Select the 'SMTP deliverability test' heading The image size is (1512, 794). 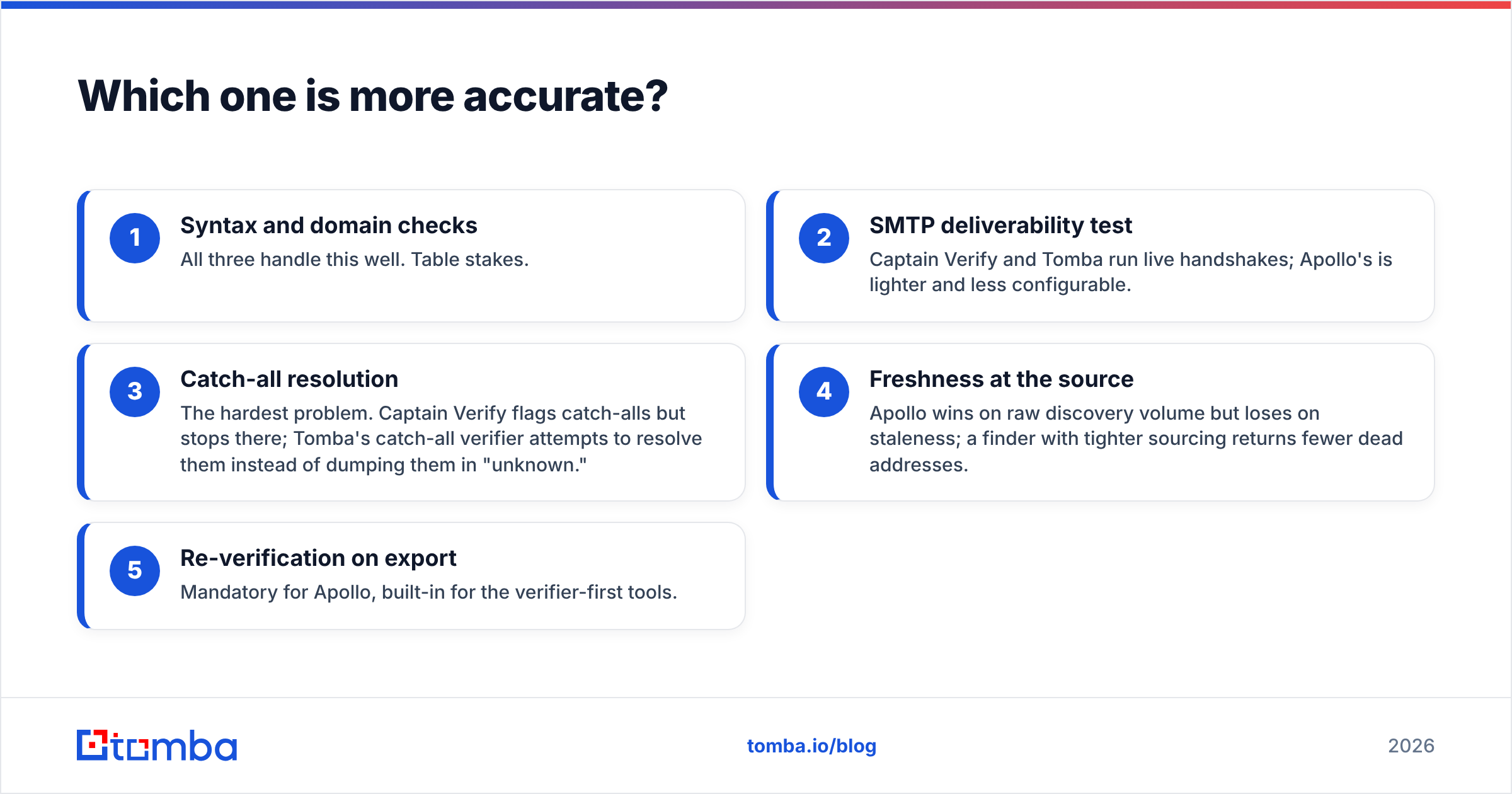click(1000, 226)
